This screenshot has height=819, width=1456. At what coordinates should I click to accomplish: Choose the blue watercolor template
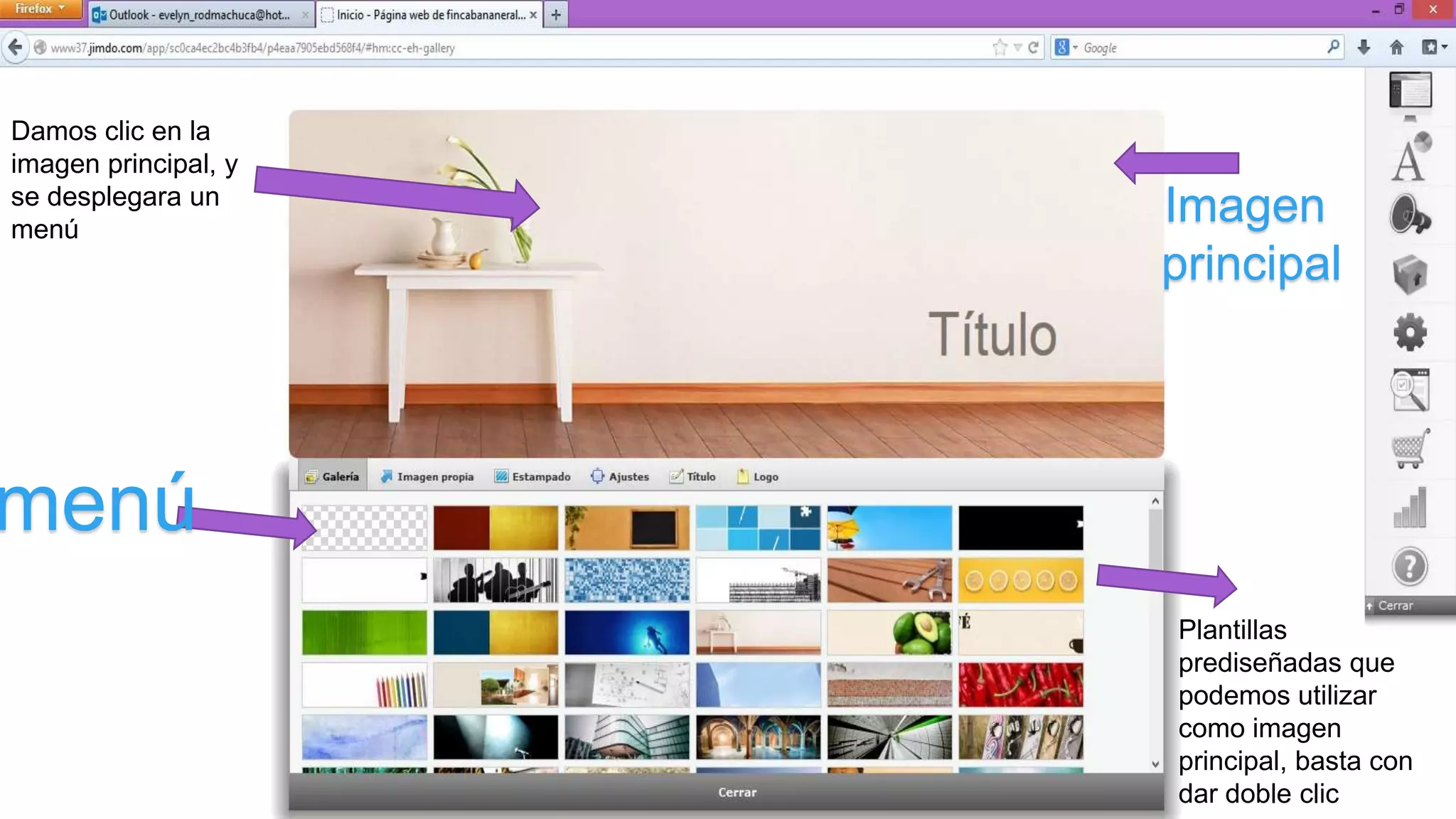364,738
